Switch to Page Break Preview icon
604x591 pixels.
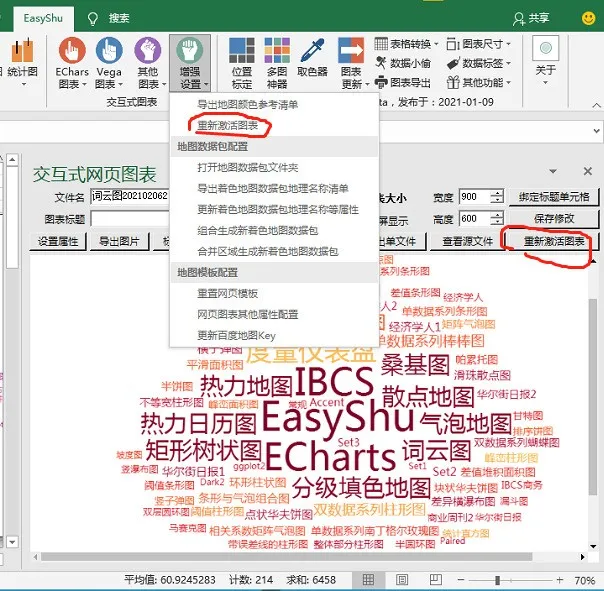coord(436,579)
